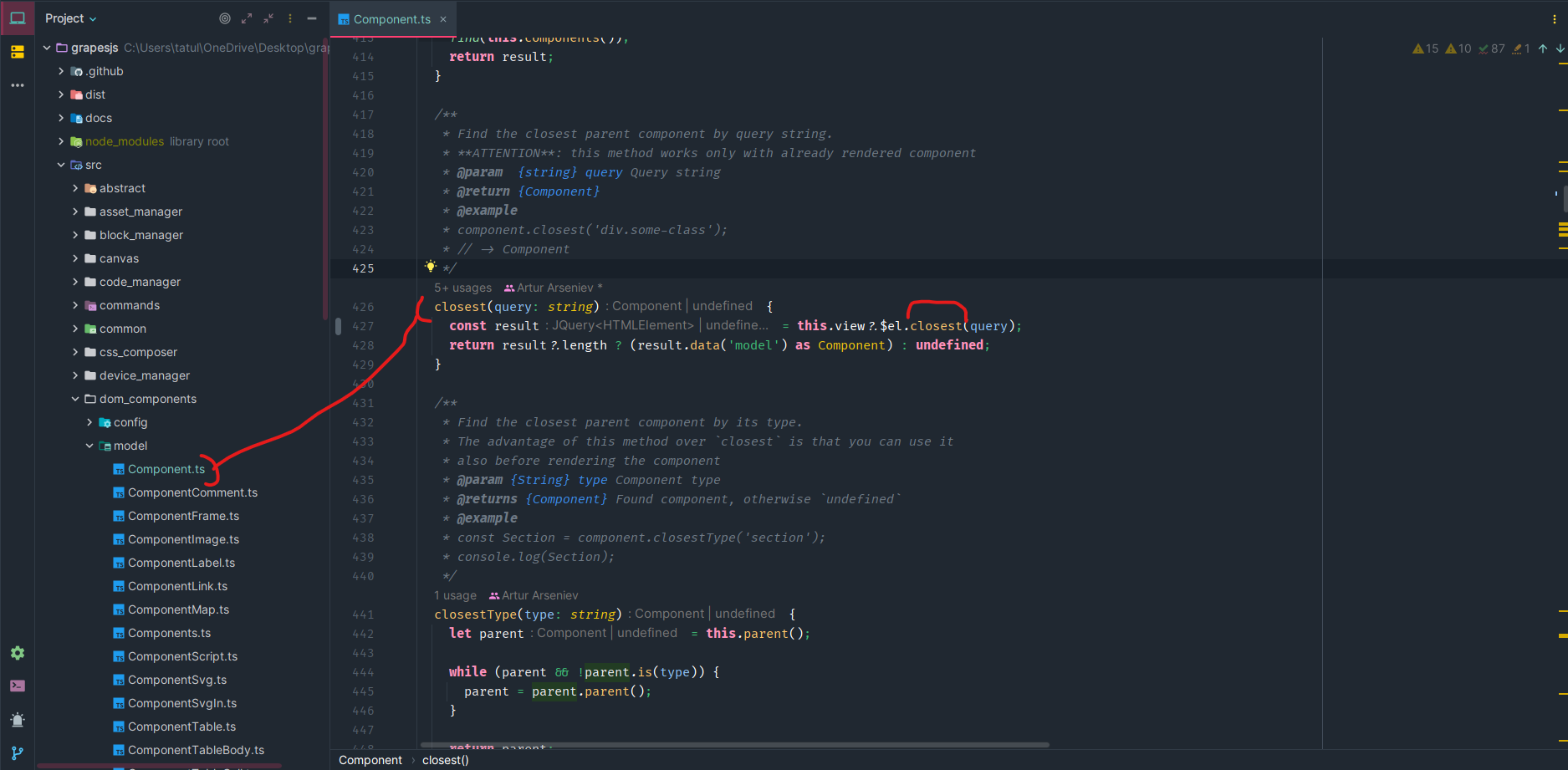
Task: Navigate to next problem with the down arrow icon
Action: pos(1559,48)
